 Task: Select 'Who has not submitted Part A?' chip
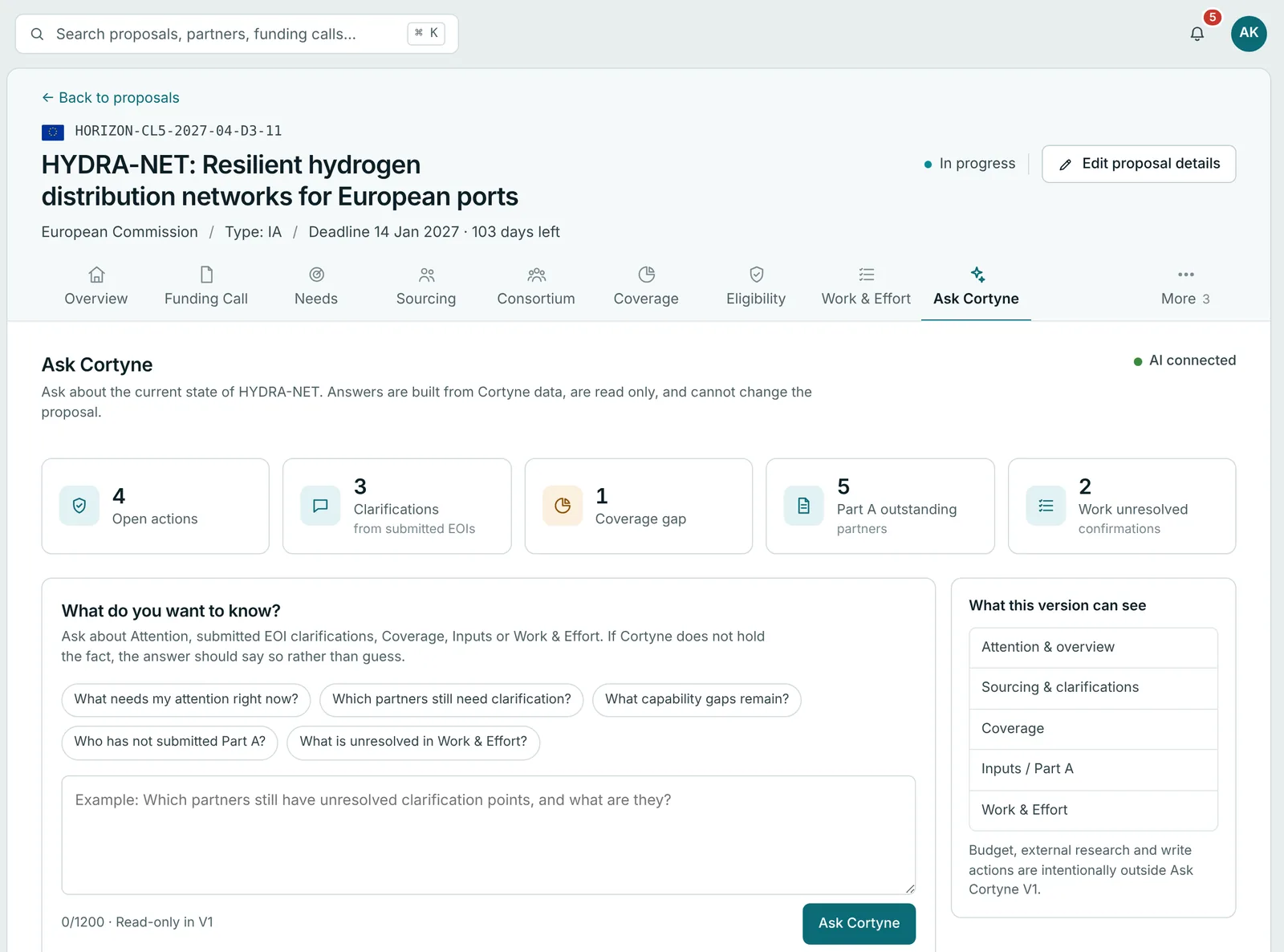tap(169, 742)
